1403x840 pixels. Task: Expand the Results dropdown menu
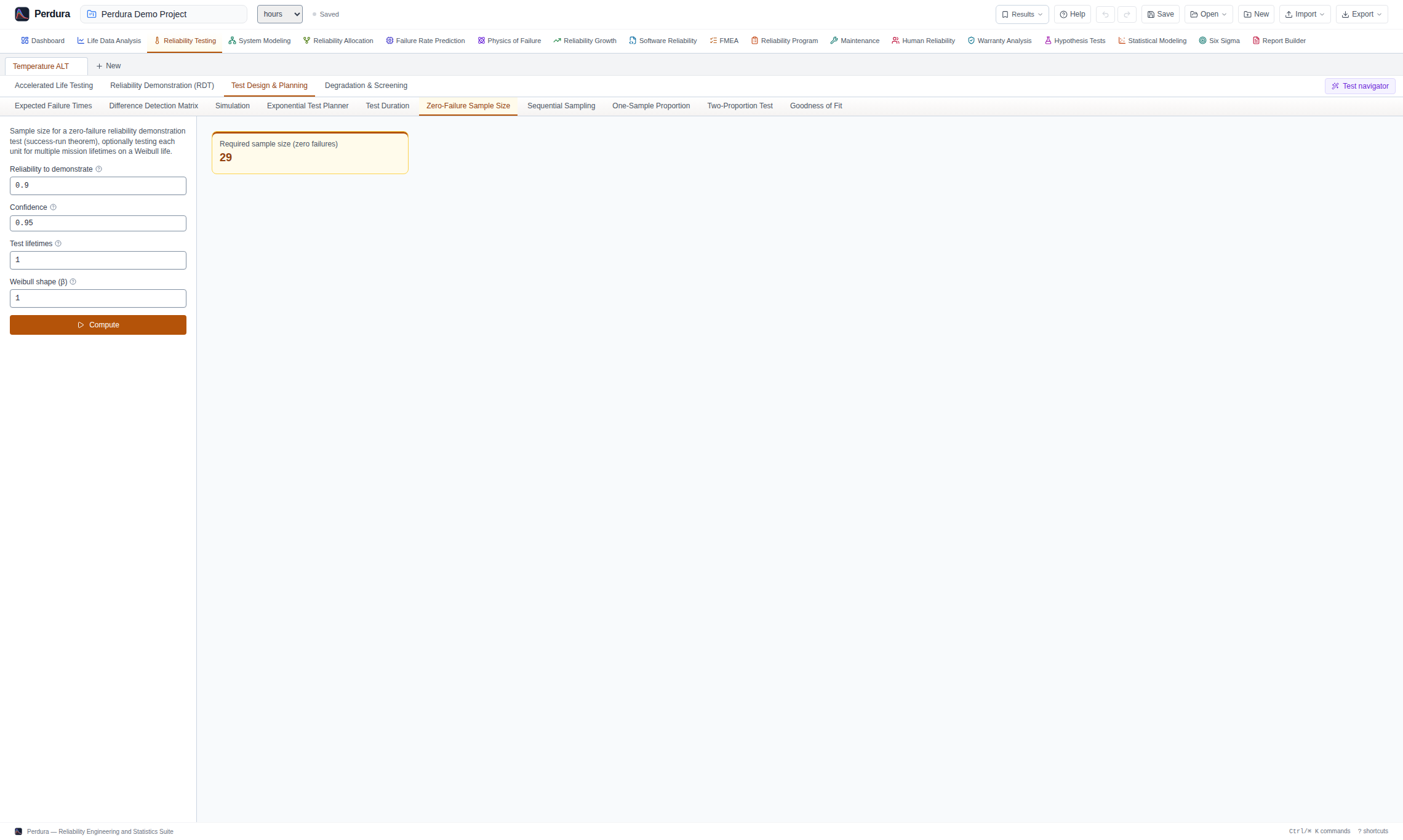1022,14
